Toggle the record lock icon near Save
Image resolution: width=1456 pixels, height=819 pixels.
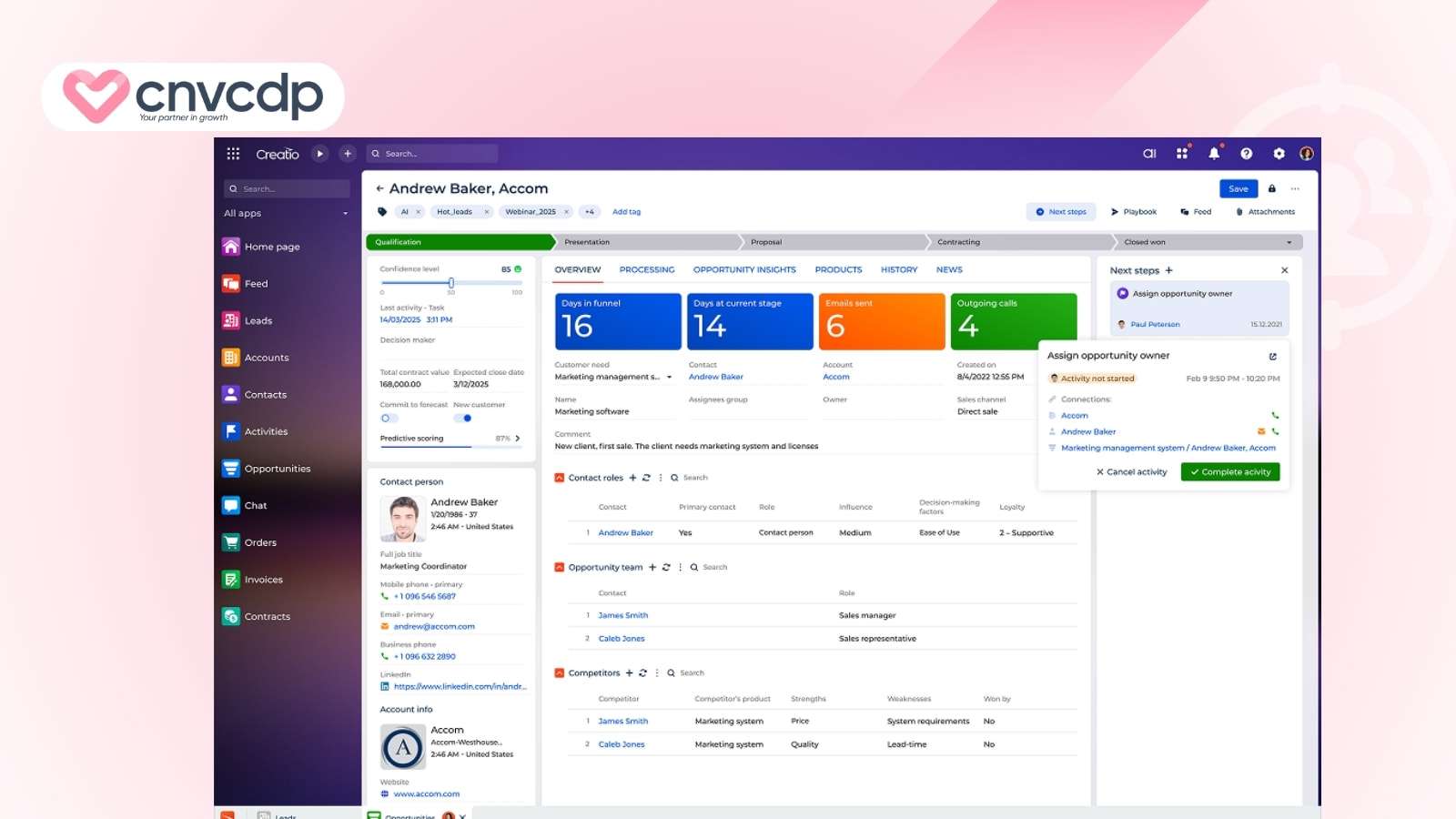1271,188
